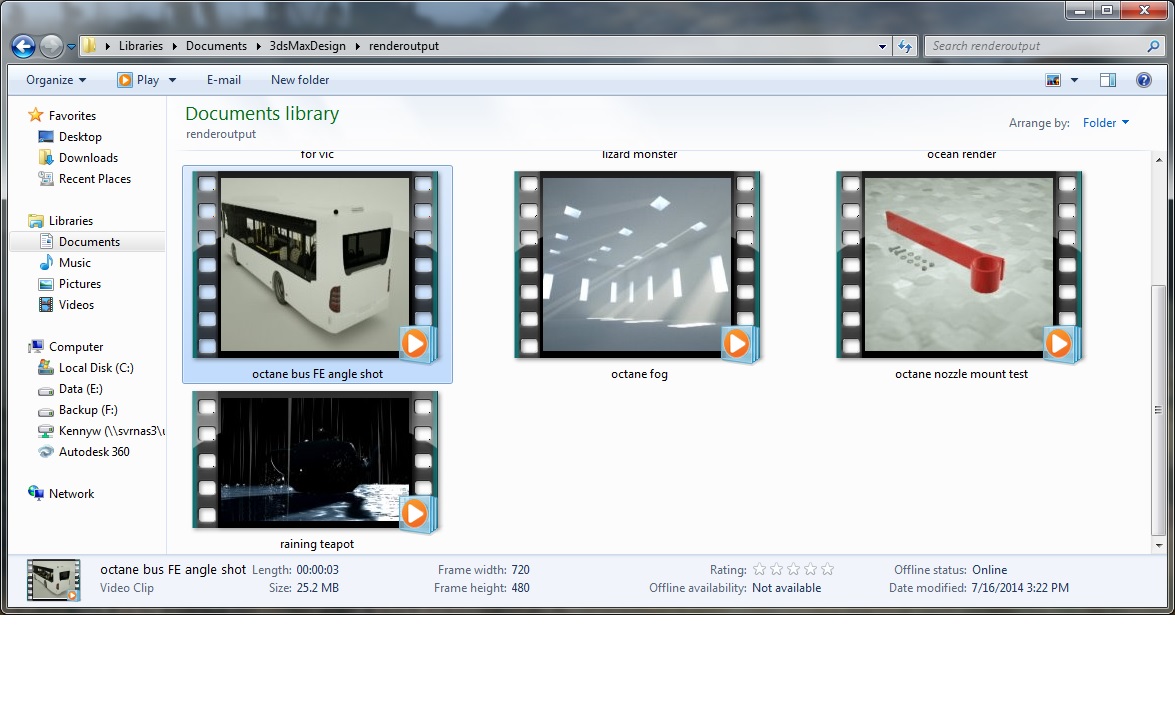Set rating to five stars
This screenshot has width=1175, height=720.
pyautogui.click(x=827, y=569)
